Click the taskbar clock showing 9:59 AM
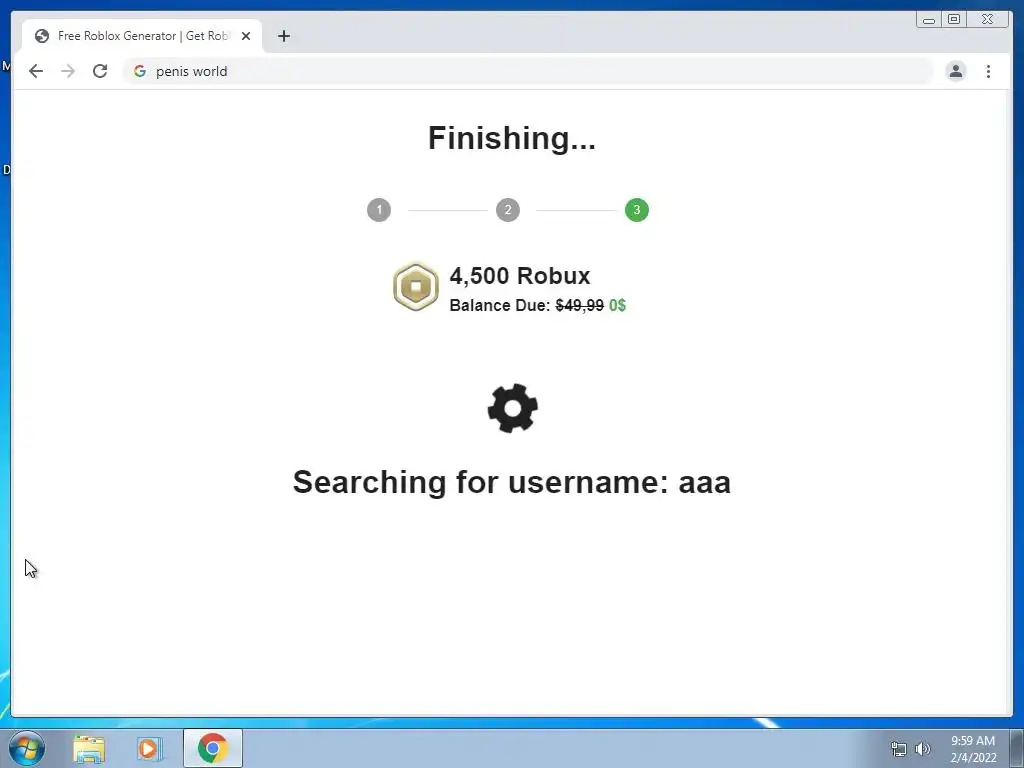 973,749
